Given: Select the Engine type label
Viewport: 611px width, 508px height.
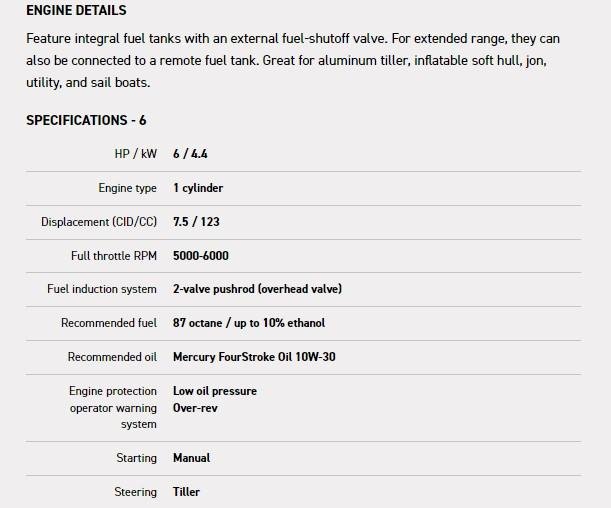Looking at the screenshot, I should coord(127,188).
